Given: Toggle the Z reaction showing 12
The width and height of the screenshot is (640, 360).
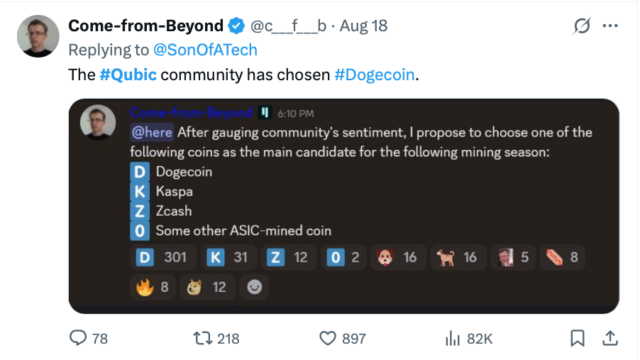Looking at the screenshot, I should [x=288, y=258].
